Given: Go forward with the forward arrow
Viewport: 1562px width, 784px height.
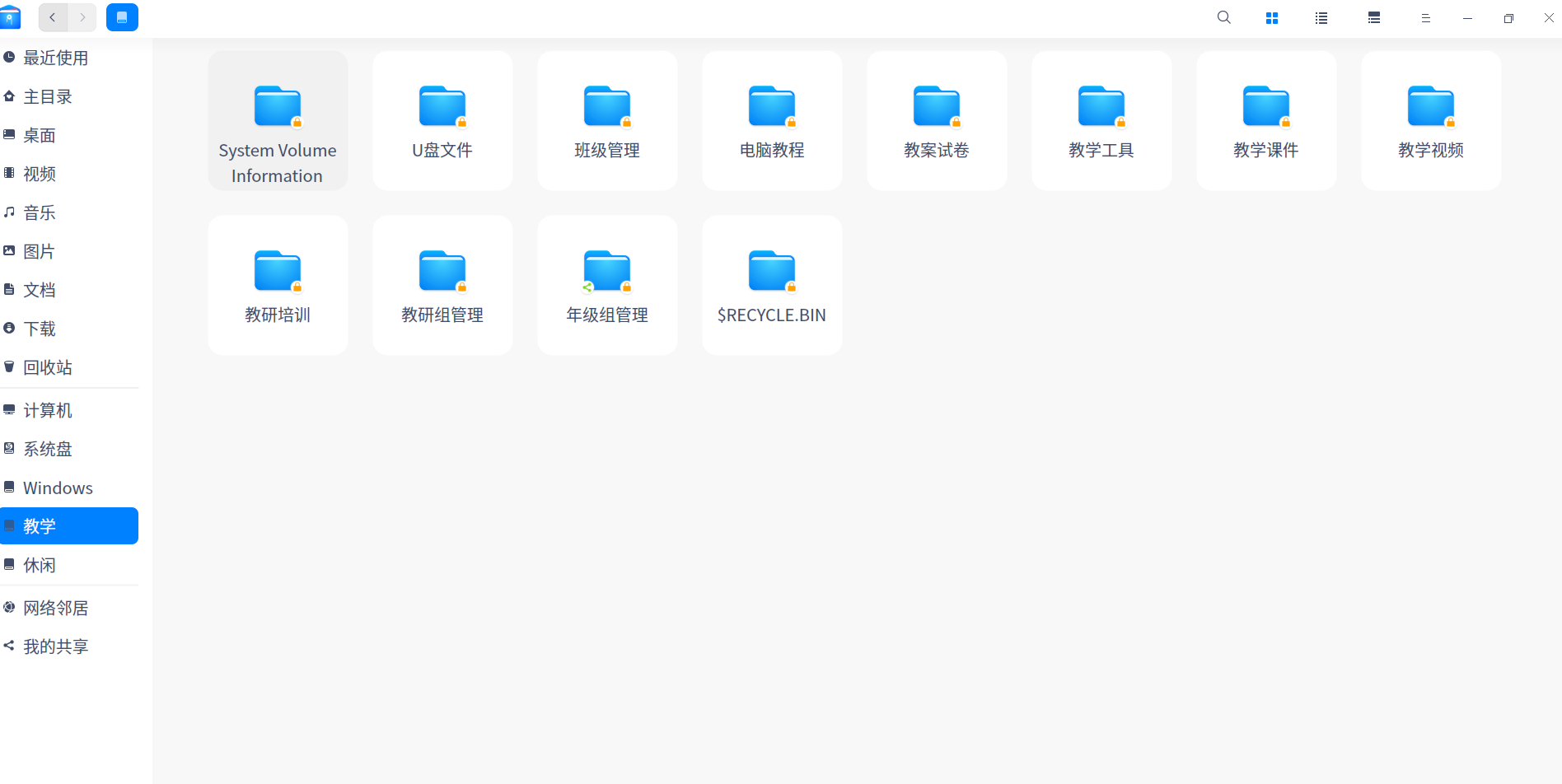Looking at the screenshot, I should coord(82,17).
